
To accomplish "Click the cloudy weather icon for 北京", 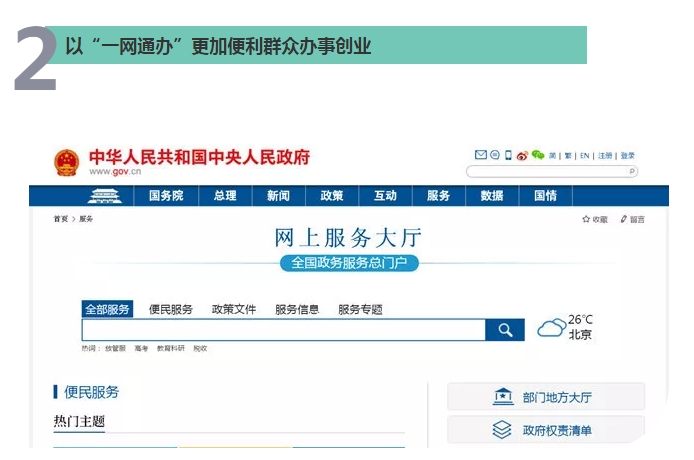I will 552,328.
